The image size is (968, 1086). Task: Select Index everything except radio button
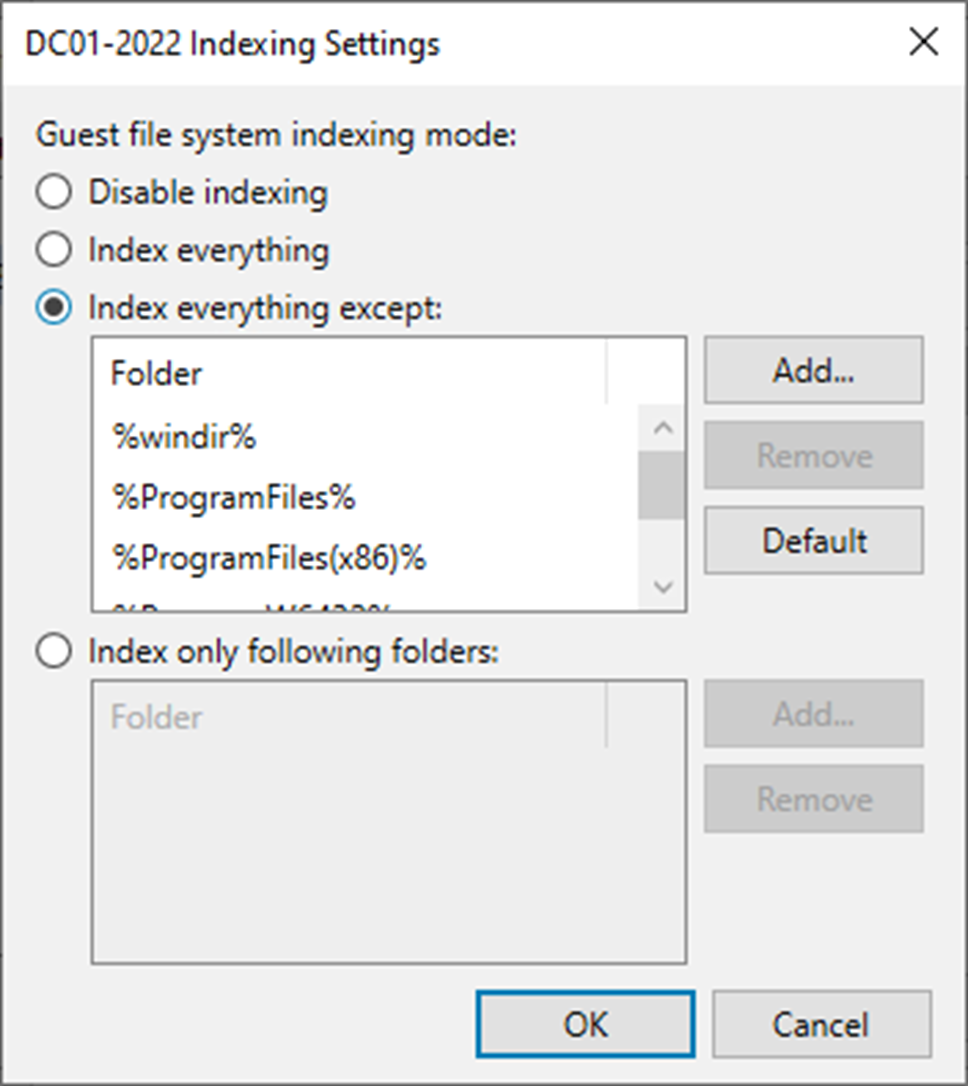tap(54, 308)
